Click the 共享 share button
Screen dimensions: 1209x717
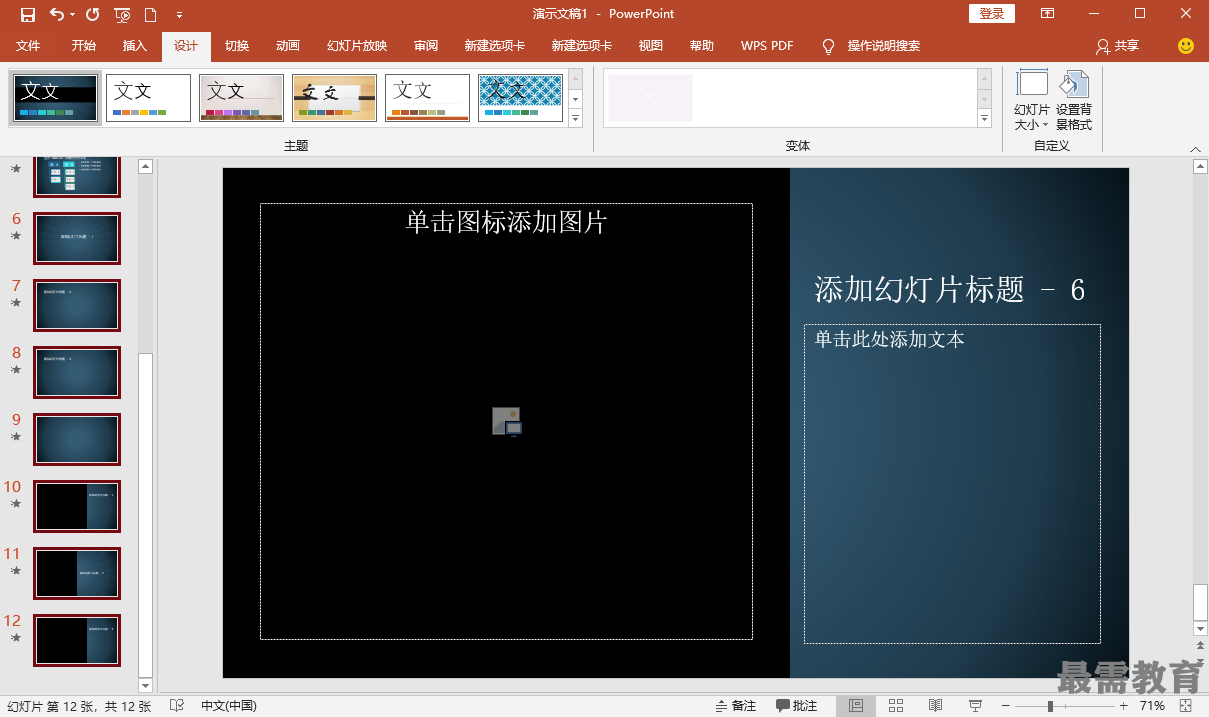(x=1118, y=46)
